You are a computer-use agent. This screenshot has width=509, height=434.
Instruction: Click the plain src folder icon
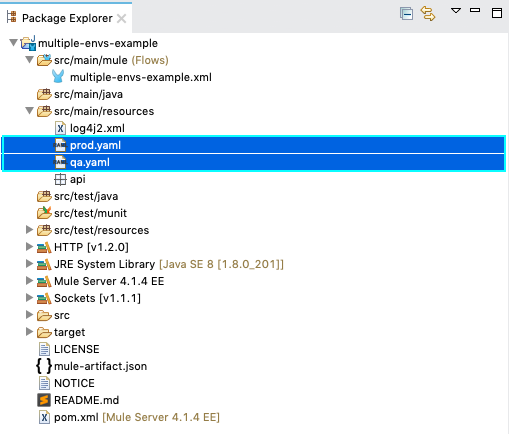pyautogui.click(x=44, y=315)
